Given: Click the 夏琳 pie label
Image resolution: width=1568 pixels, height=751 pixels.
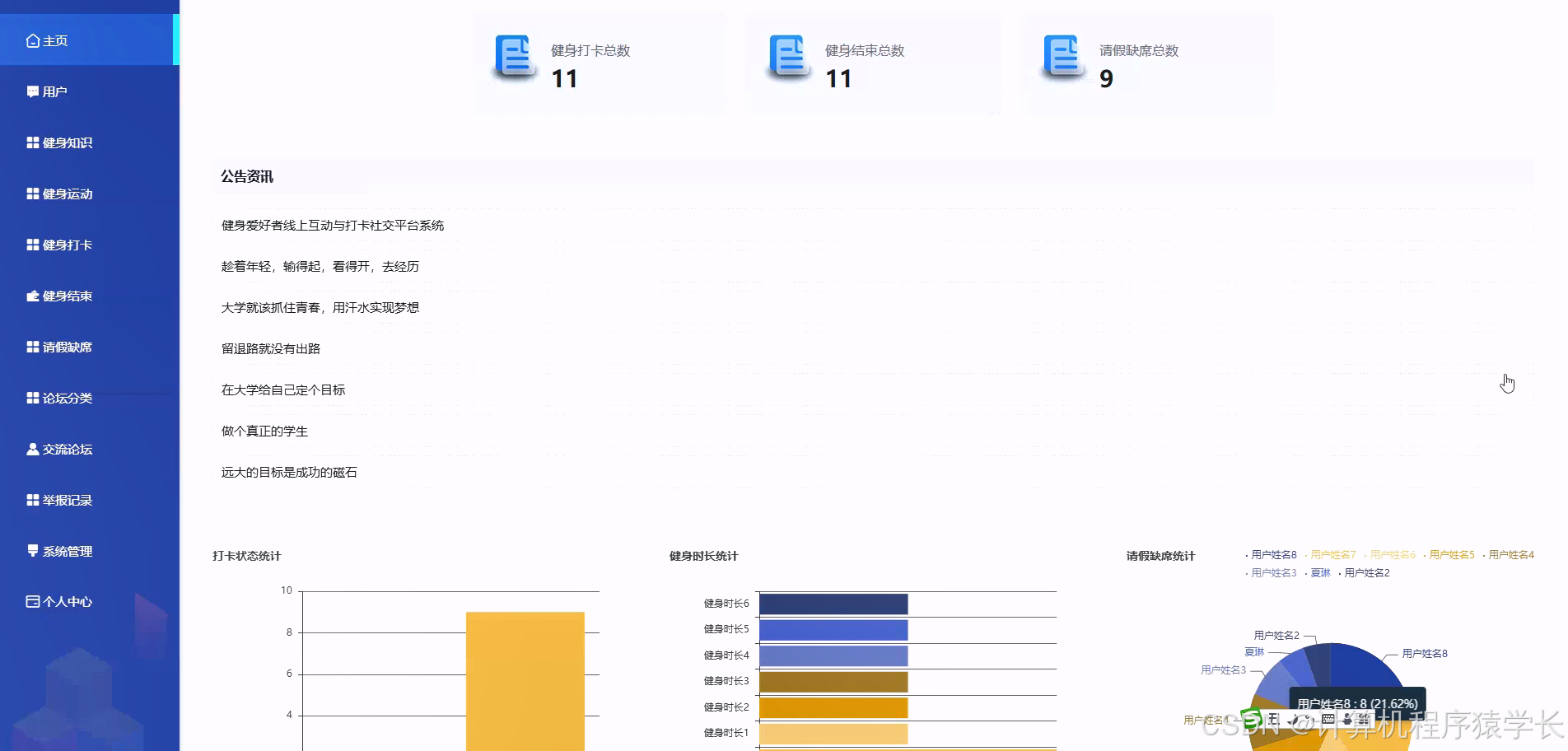Looking at the screenshot, I should 1254,652.
